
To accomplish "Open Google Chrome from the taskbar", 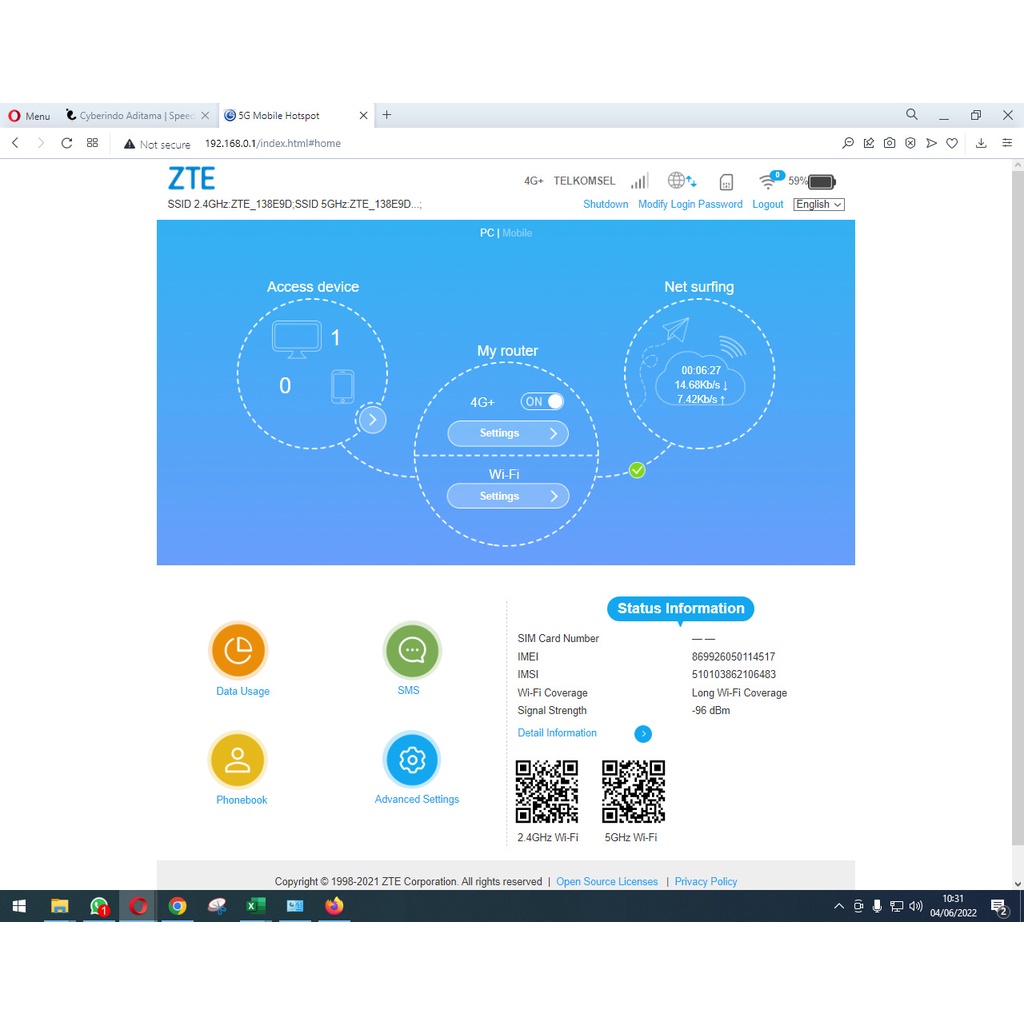I will click(177, 906).
